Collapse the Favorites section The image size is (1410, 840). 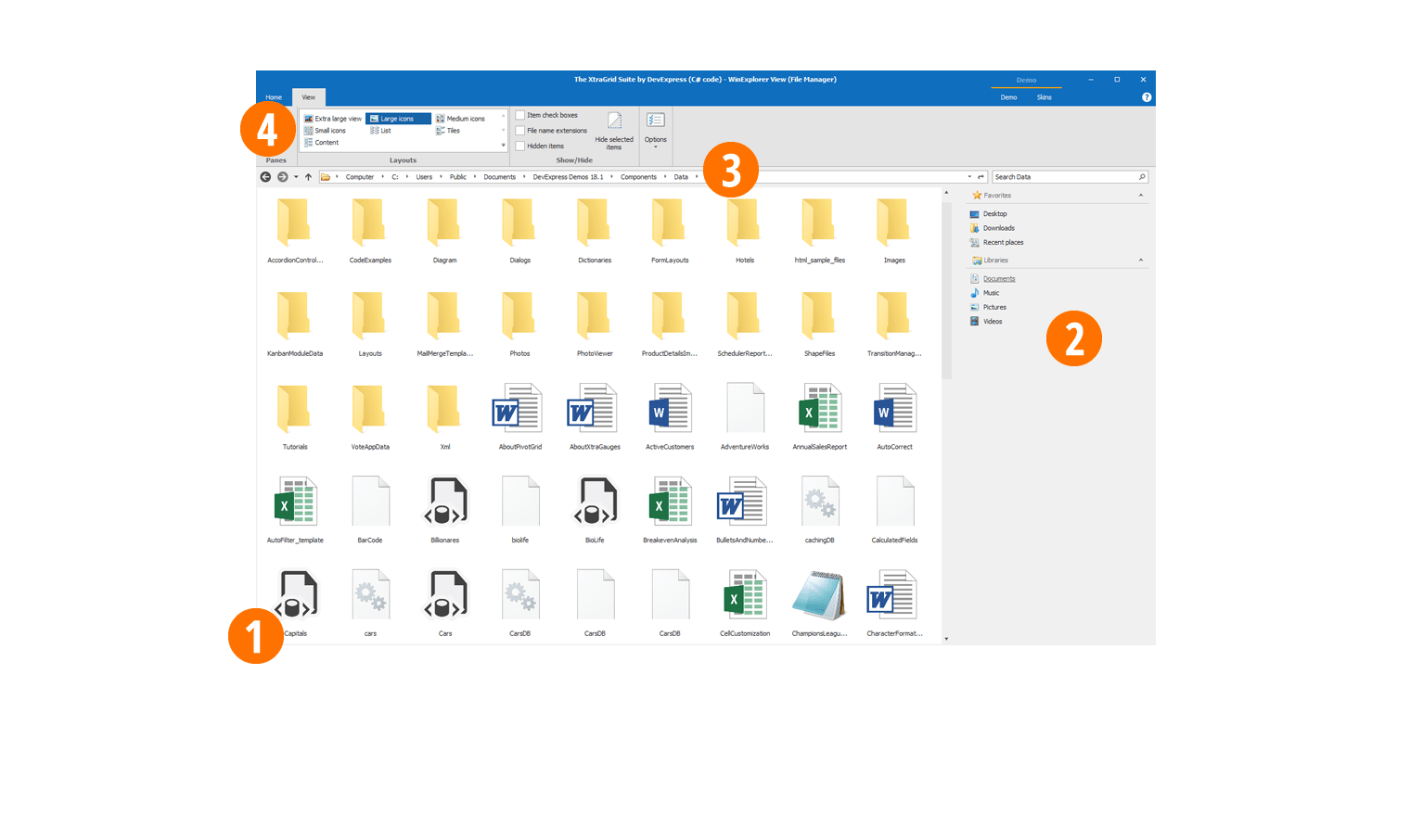point(1140,196)
